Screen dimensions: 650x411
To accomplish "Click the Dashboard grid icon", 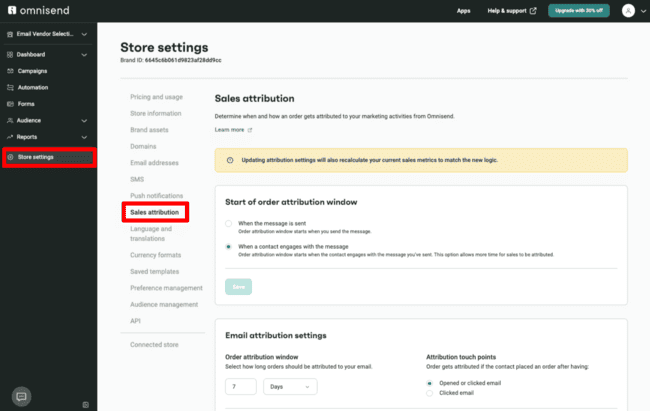I will point(10,54).
